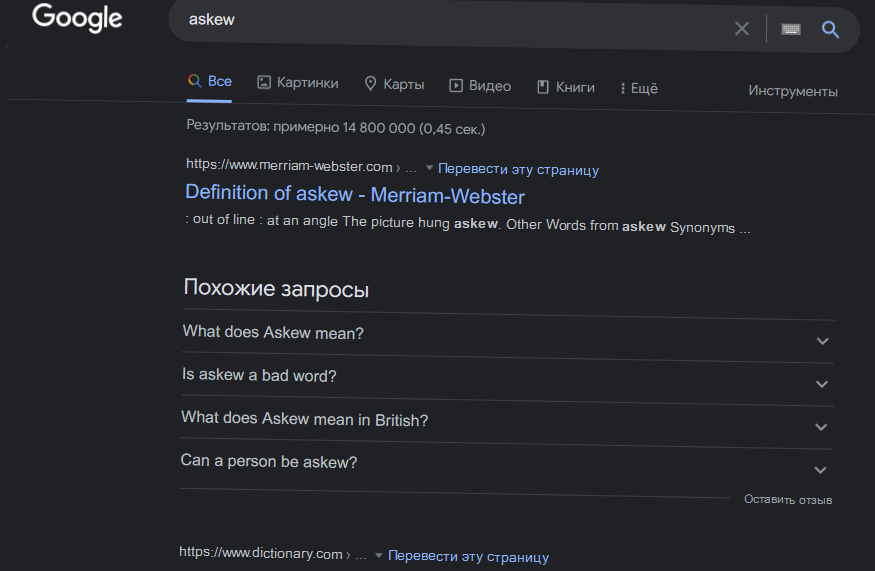The image size is (875, 571).
Task: Open dropdown arrow beside dictionary.com URL
Action: (379, 555)
